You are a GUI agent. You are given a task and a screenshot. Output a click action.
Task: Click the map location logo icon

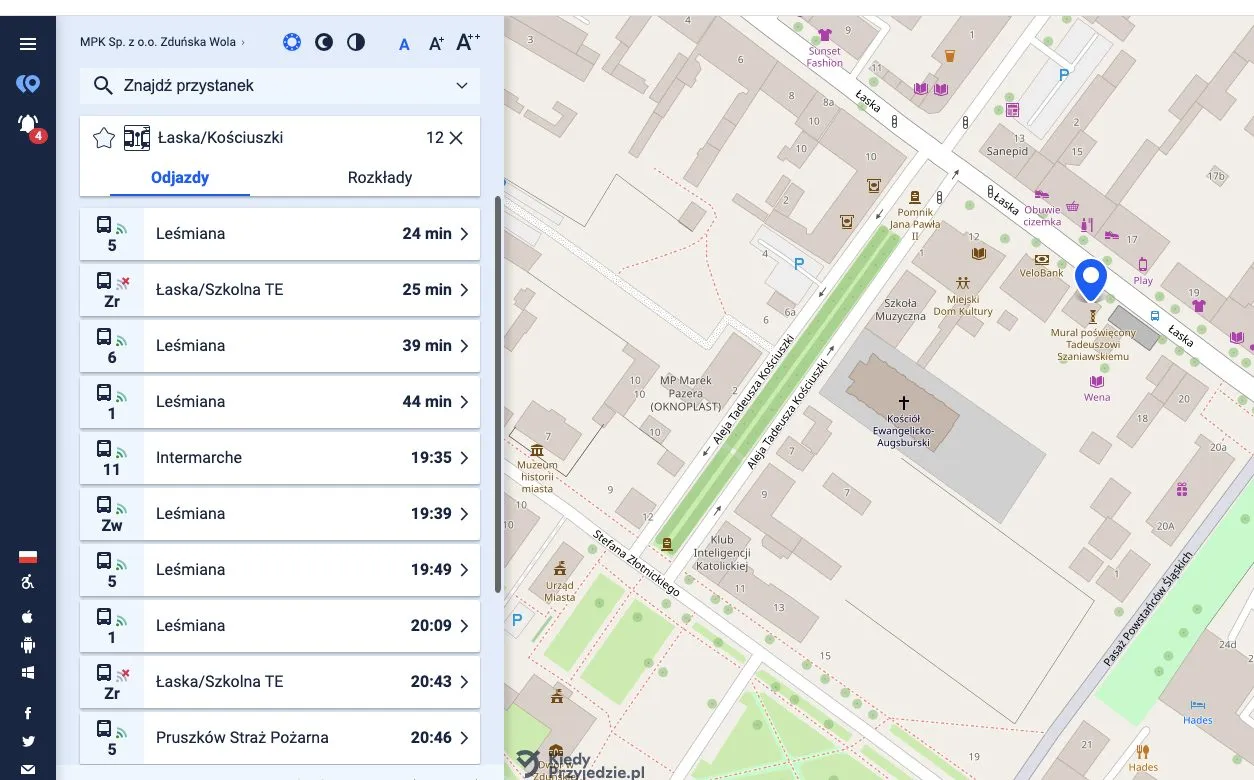click(x=28, y=84)
